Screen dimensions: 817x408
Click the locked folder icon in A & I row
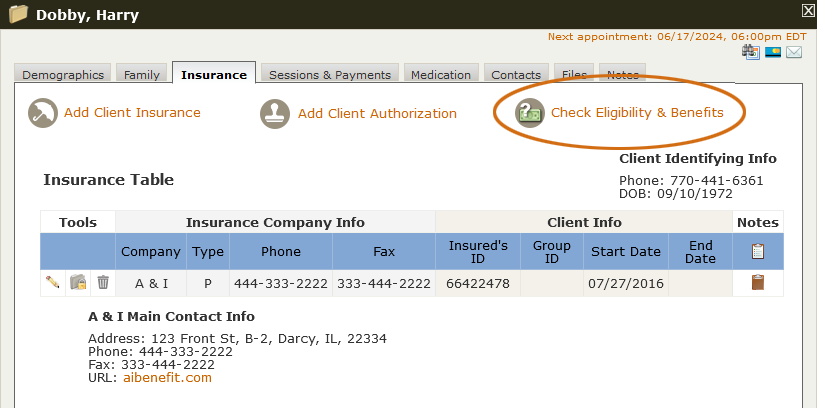(78, 282)
